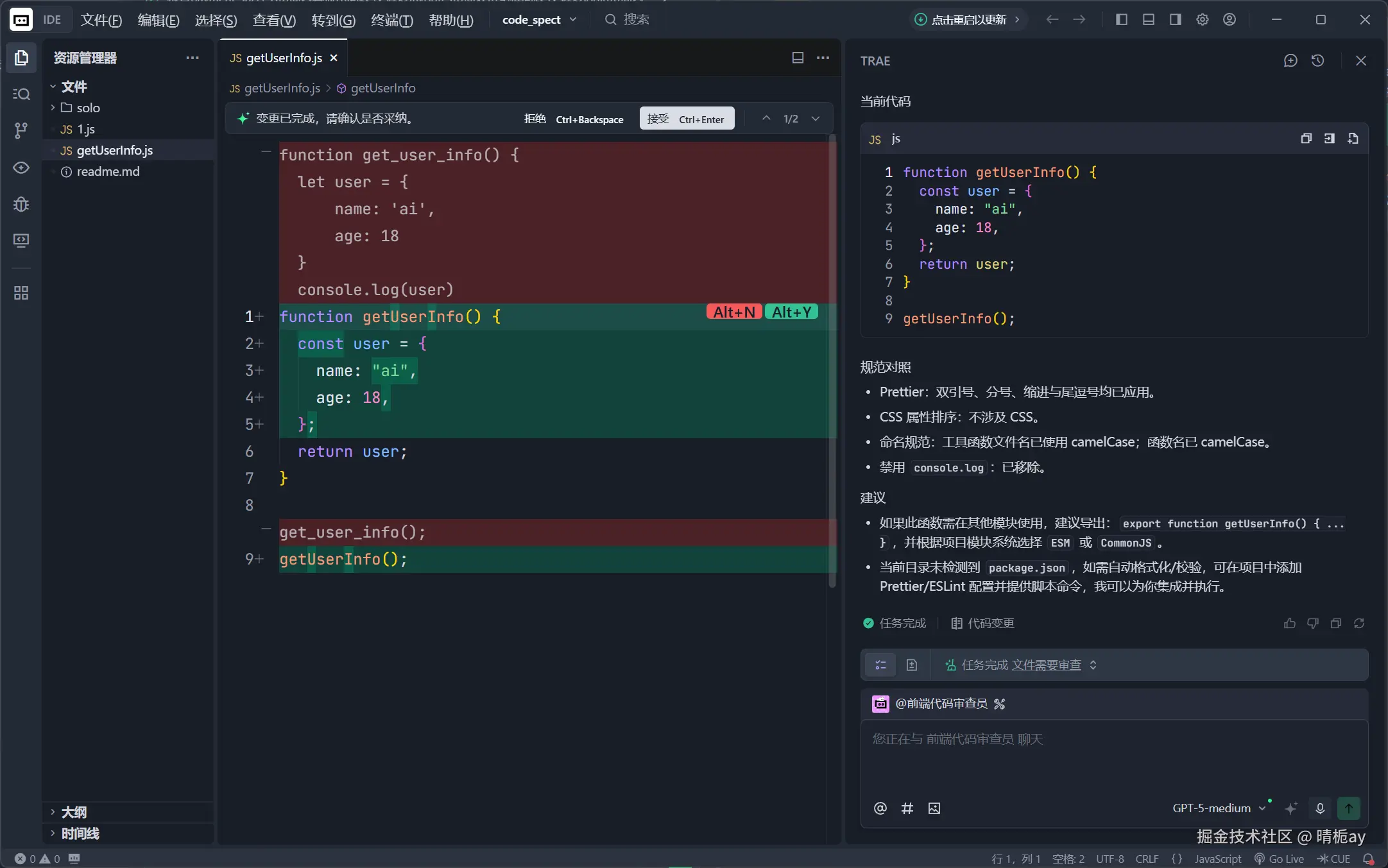Toggle the primary sidebar layout icon

pos(1122,20)
